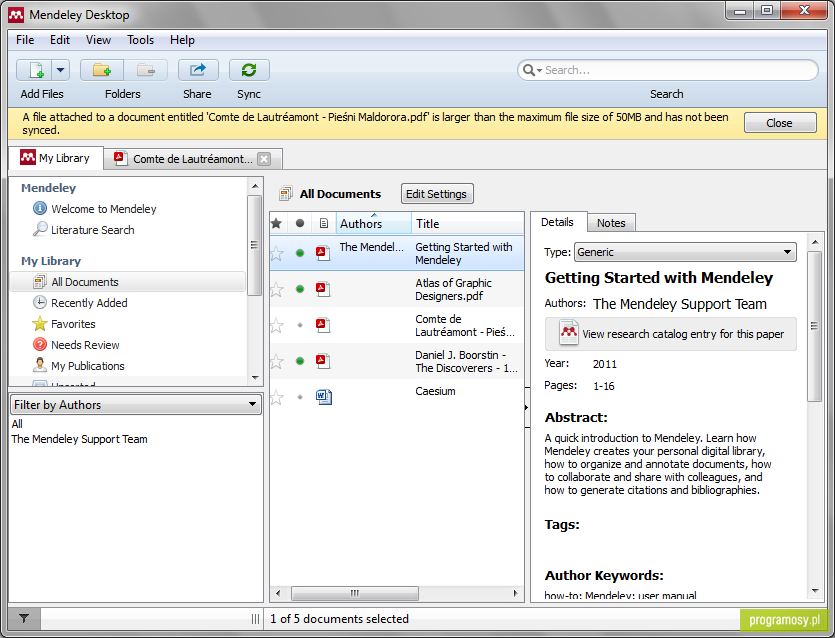Image resolution: width=835 pixels, height=638 pixels.
Task: Sort documents by Title column
Action: [x=468, y=224]
